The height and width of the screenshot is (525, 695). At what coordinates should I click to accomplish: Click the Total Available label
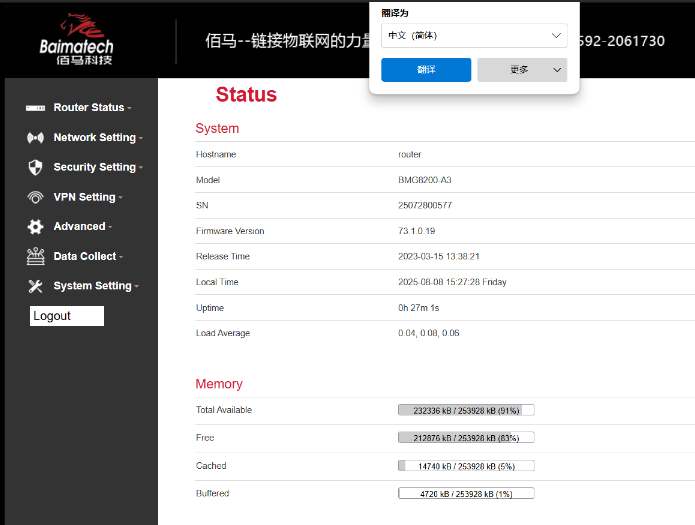224,410
